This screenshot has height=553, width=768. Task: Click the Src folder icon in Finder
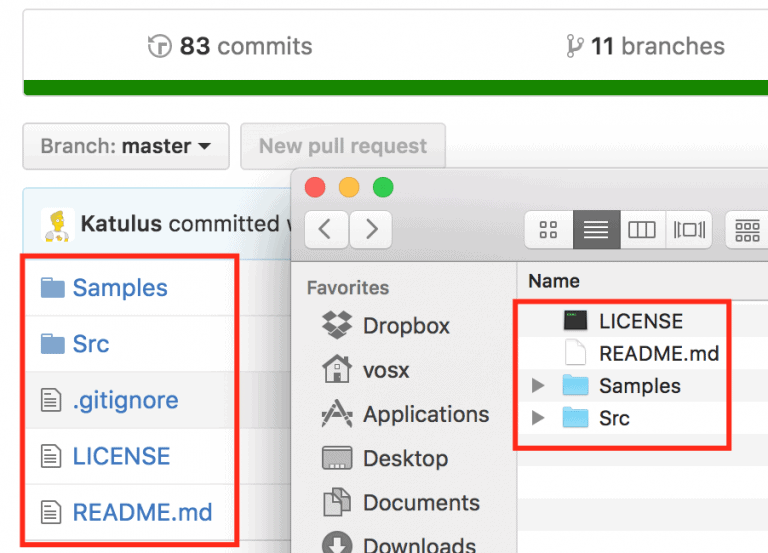tap(576, 417)
